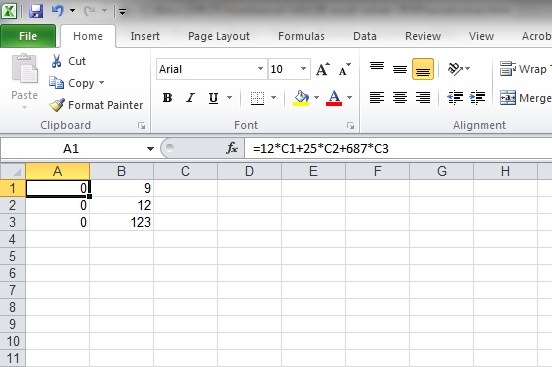Increase font size with Grow Font
Screen dimensions: 552x367
tap(322, 69)
